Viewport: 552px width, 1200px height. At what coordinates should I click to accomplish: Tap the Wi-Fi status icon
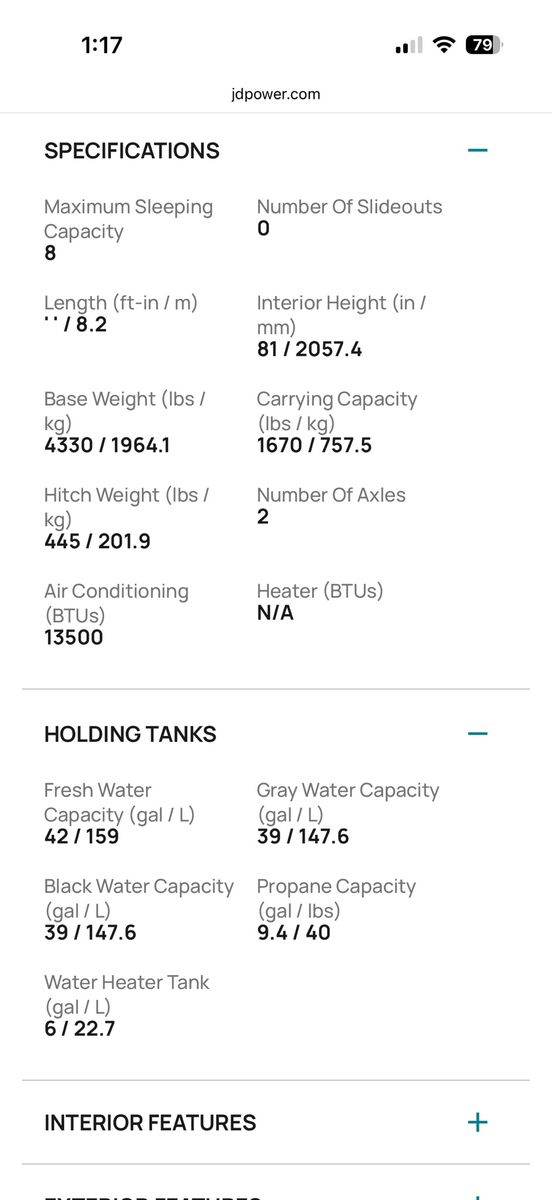(444, 45)
